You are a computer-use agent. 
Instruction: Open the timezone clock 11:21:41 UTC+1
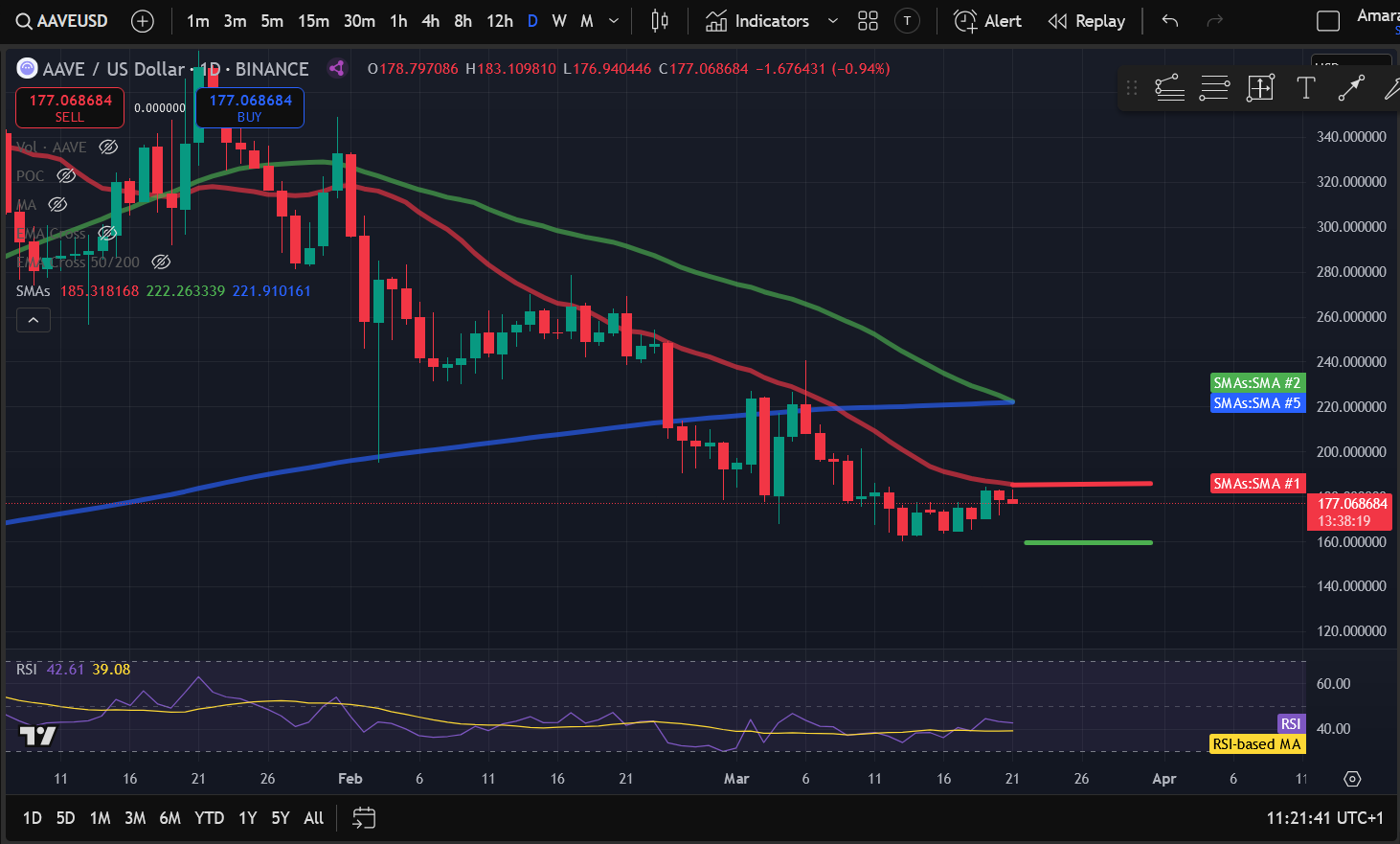pyautogui.click(x=1324, y=818)
